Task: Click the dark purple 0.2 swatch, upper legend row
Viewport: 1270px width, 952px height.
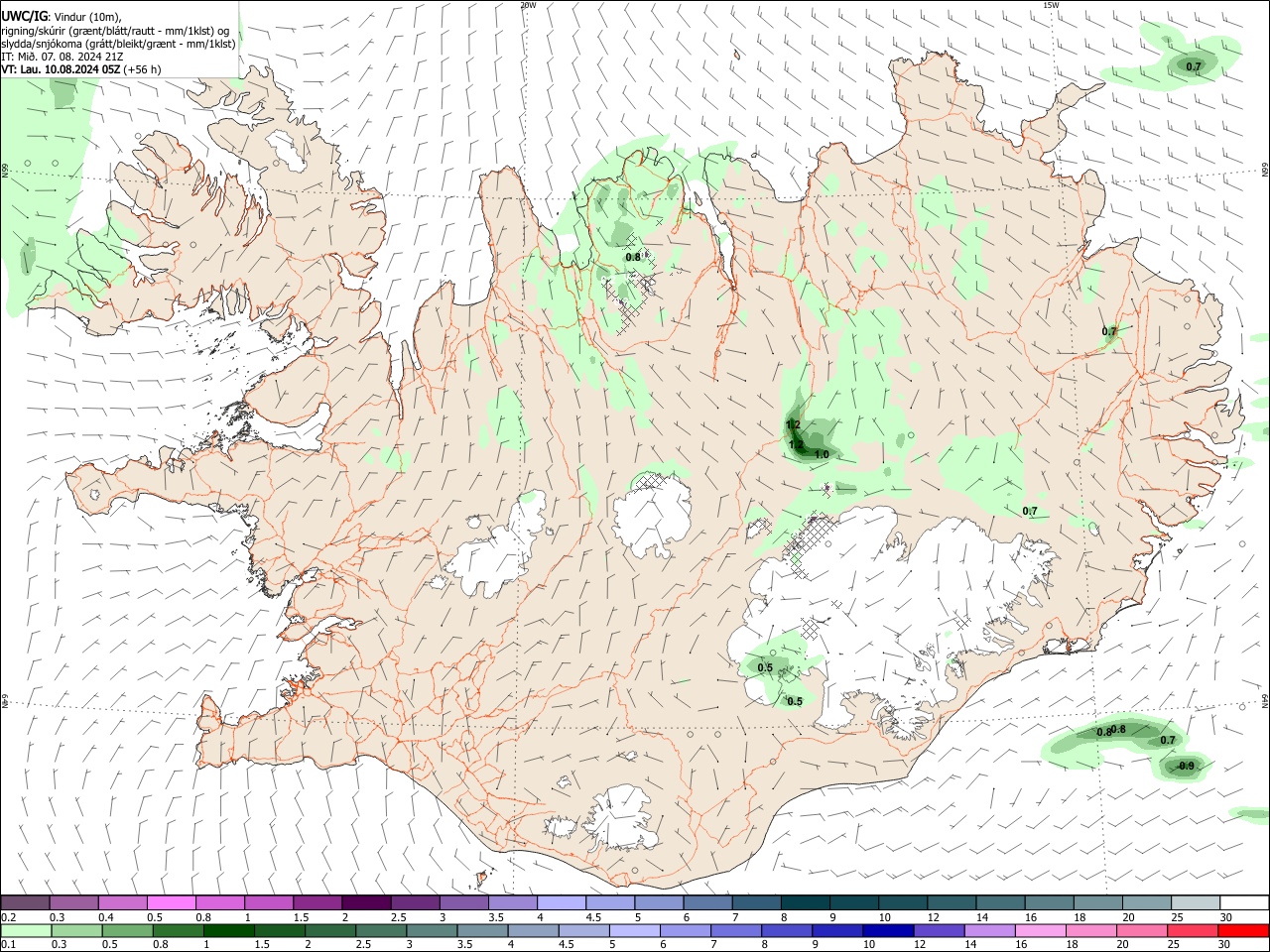Action: click(x=25, y=903)
